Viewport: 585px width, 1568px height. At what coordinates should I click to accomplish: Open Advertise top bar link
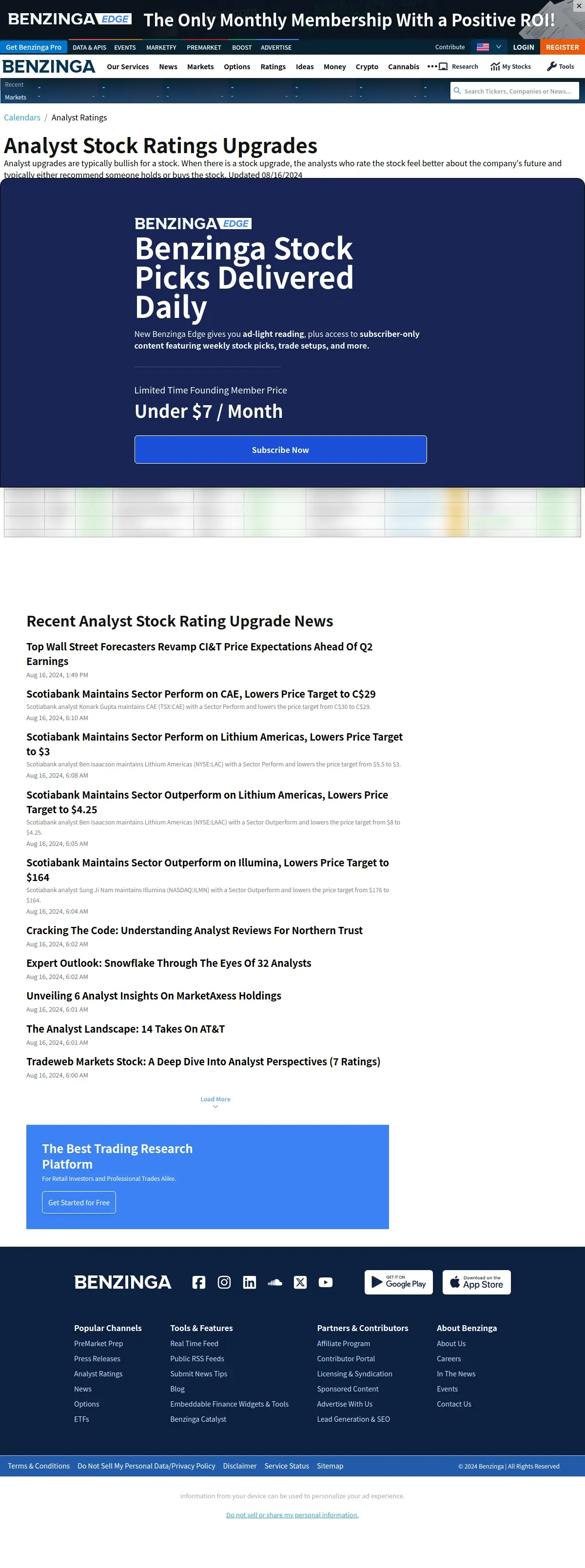(276, 47)
